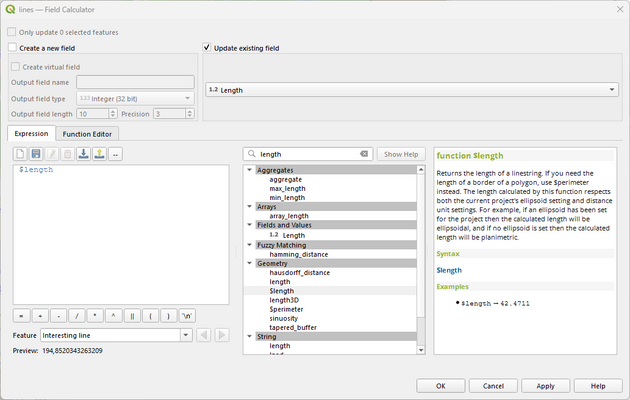Click the edit expression pencil icon
Screen dimensions: 630x400
click(52, 154)
